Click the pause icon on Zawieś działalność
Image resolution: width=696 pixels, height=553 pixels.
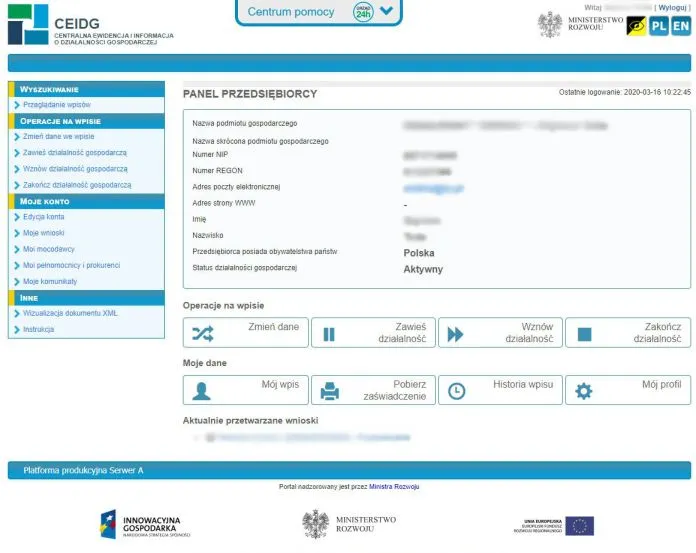click(x=329, y=334)
